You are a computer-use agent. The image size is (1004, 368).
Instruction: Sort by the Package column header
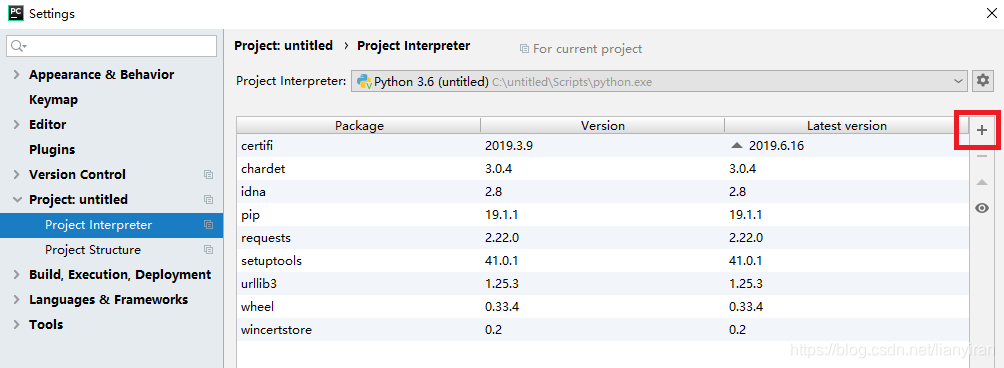pyautogui.click(x=359, y=125)
